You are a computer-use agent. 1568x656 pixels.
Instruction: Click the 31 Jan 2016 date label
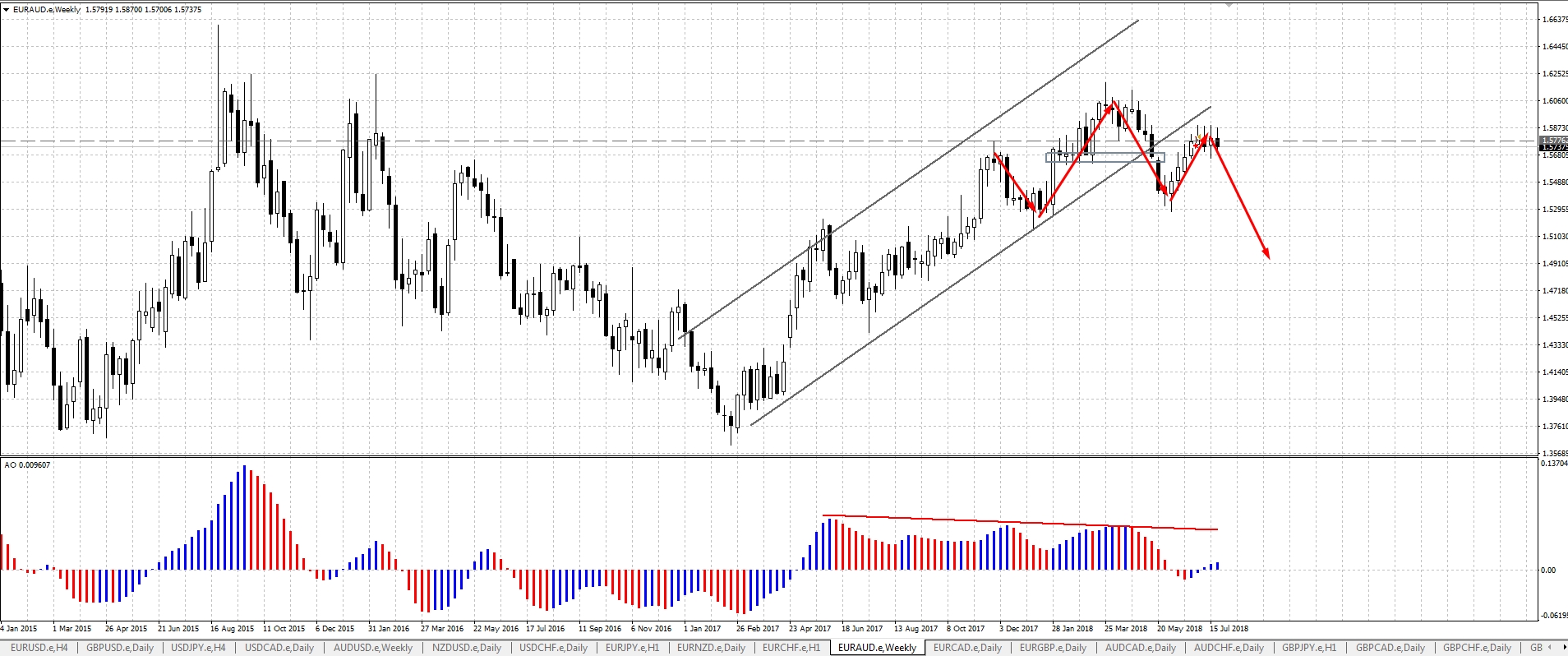389,628
